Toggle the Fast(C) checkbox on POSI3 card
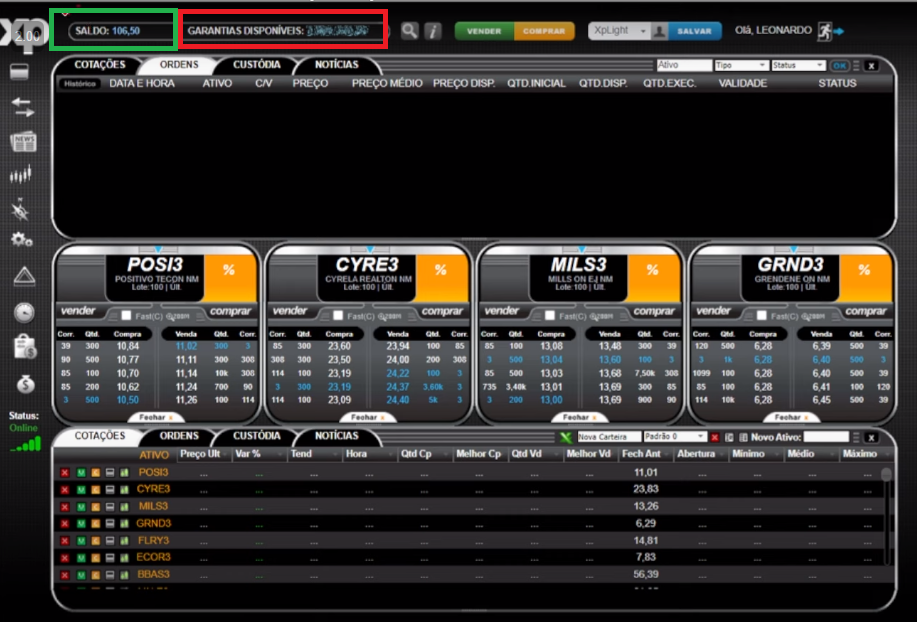 pos(127,315)
